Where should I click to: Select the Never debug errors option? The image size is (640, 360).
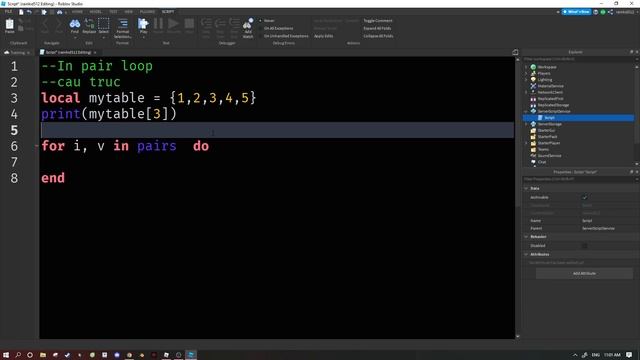pyautogui.click(x=267, y=20)
